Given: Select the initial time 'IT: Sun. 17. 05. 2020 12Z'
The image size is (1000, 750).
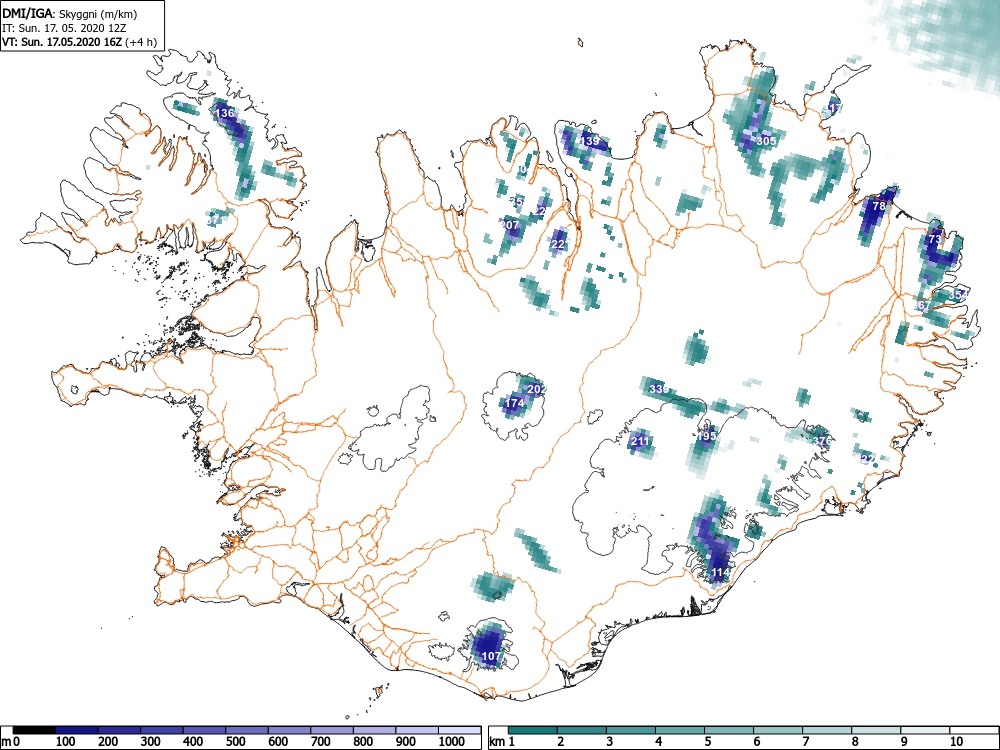Looking at the screenshot, I should click(x=62, y=28).
